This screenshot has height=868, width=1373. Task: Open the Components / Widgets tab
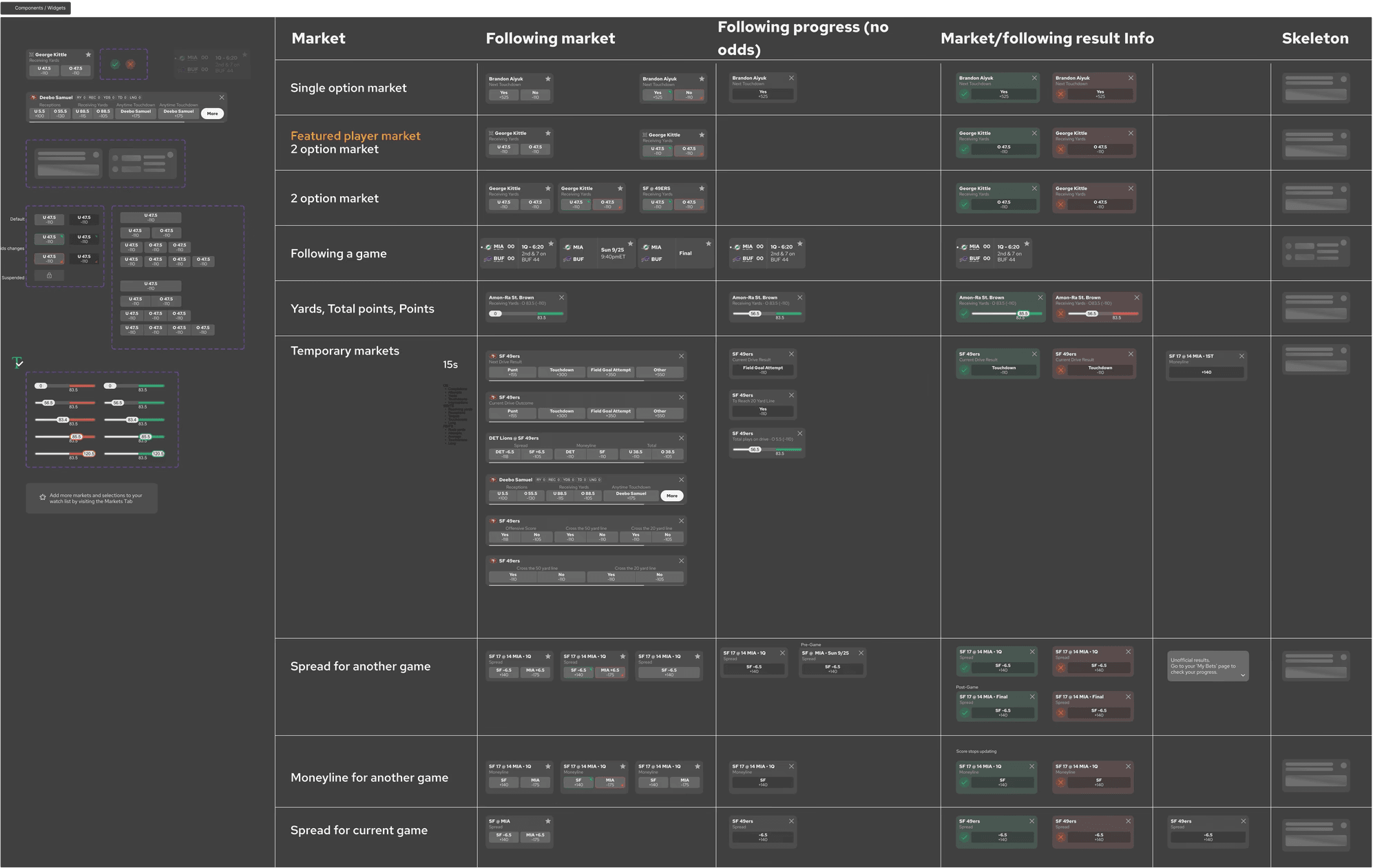click(40, 8)
